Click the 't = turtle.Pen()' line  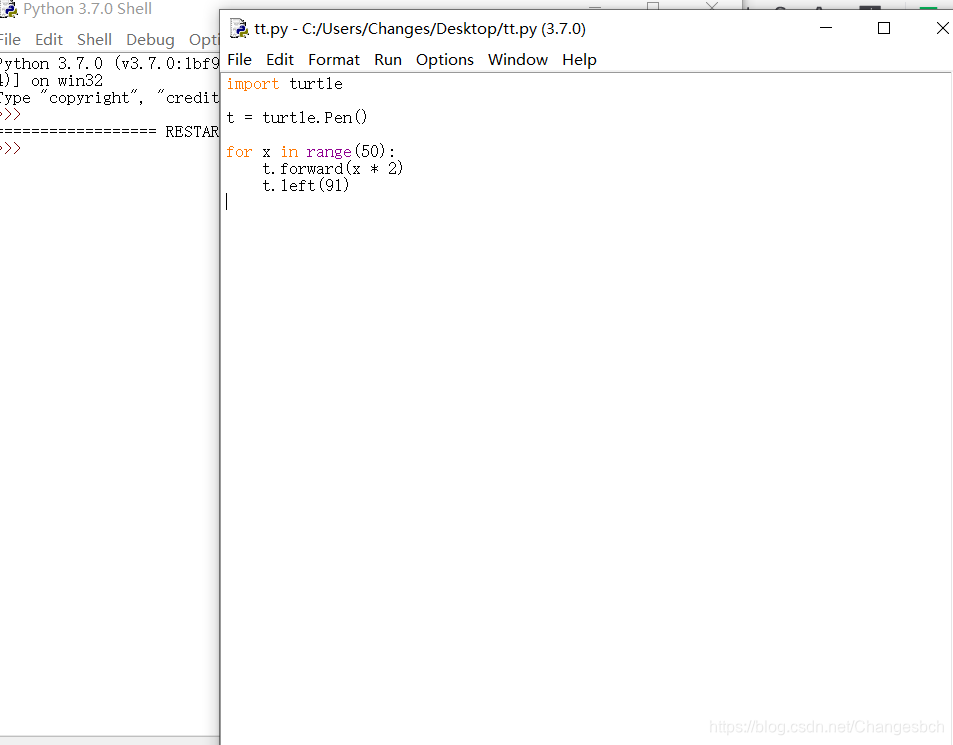pyautogui.click(x=297, y=117)
